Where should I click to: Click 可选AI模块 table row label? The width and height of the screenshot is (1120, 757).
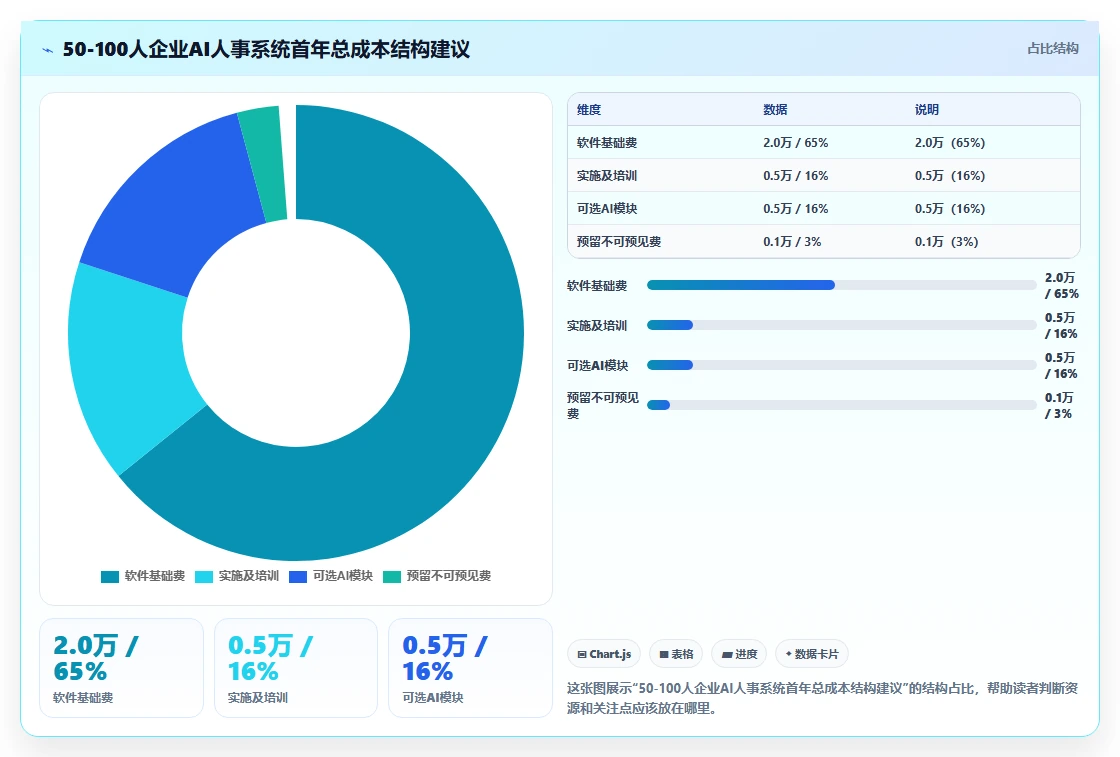(x=607, y=209)
